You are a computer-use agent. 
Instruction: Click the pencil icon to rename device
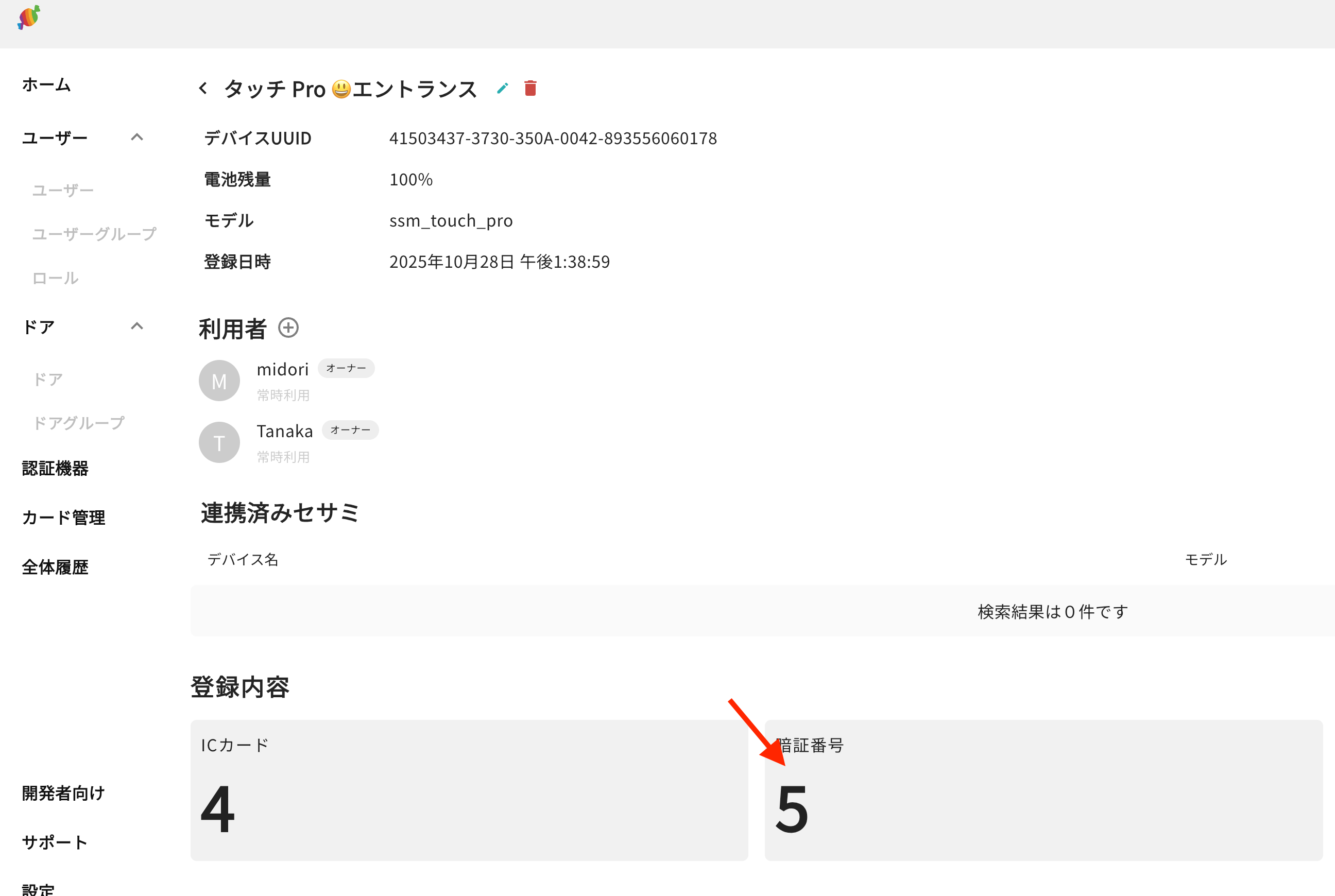click(x=502, y=88)
